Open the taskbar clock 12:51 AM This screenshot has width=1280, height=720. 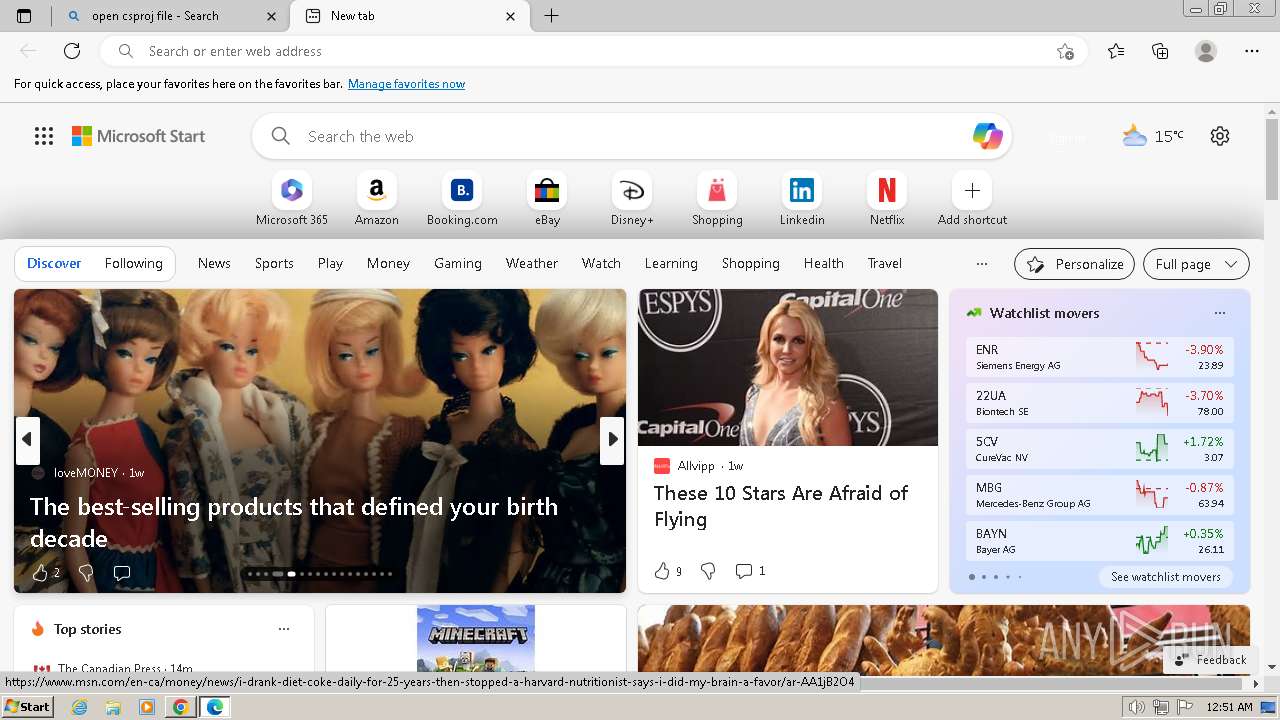(x=1230, y=707)
